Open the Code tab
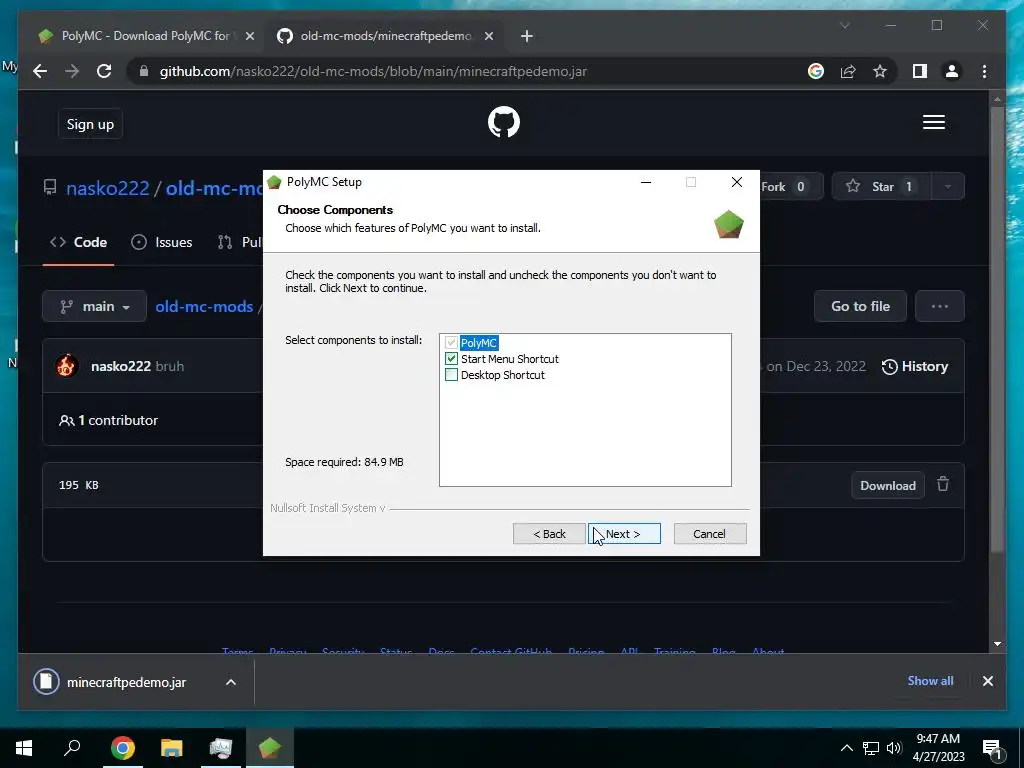1024x768 pixels. tap(78, 242)
